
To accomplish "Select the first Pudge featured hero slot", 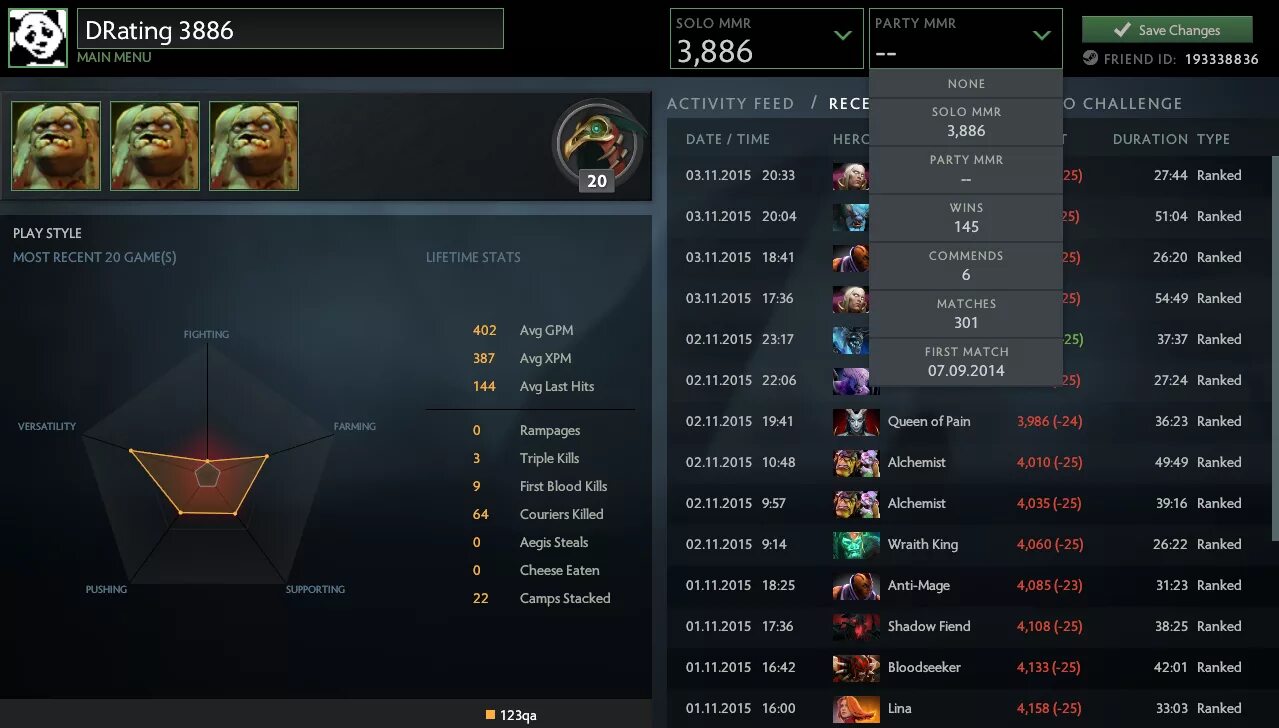I will coord(56,146).
